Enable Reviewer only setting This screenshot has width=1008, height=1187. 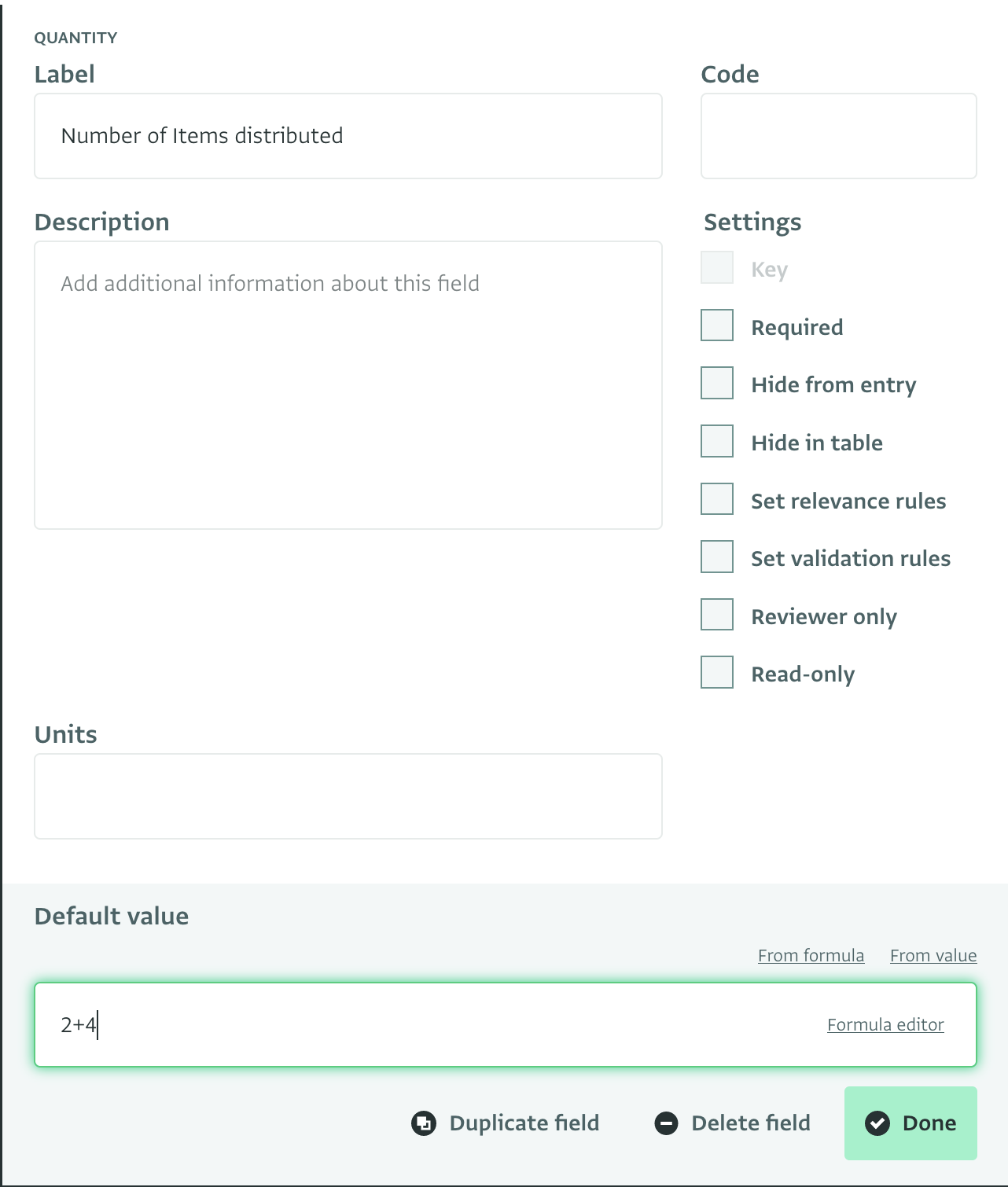(x=716, y=615)
